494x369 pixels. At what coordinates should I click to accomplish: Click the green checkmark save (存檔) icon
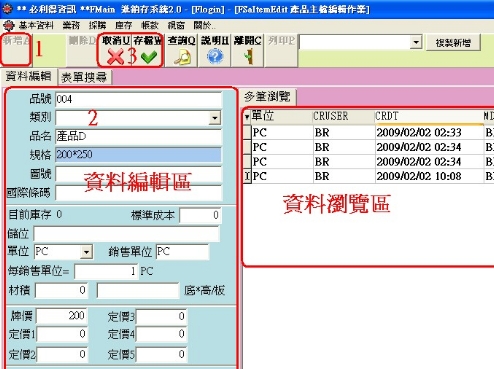click(149, 57)
